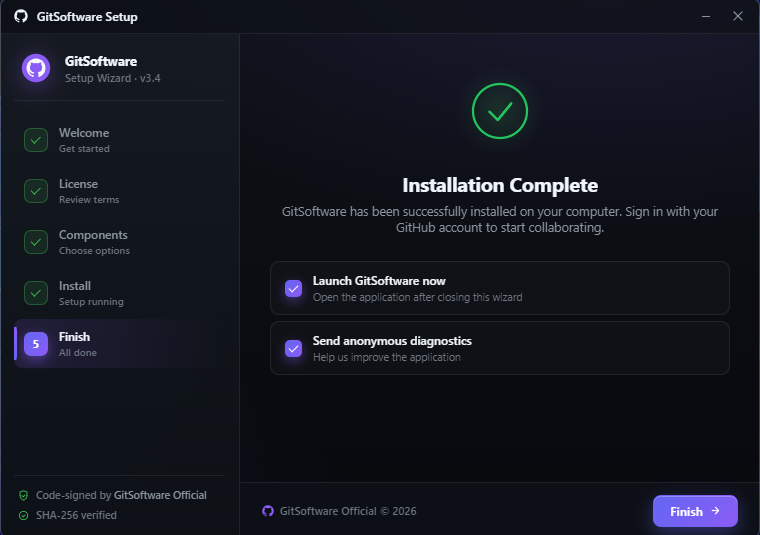This screenshot has height=535, width=760.
Task: Click the code-signed shield icon
Action: pos(24,495)
